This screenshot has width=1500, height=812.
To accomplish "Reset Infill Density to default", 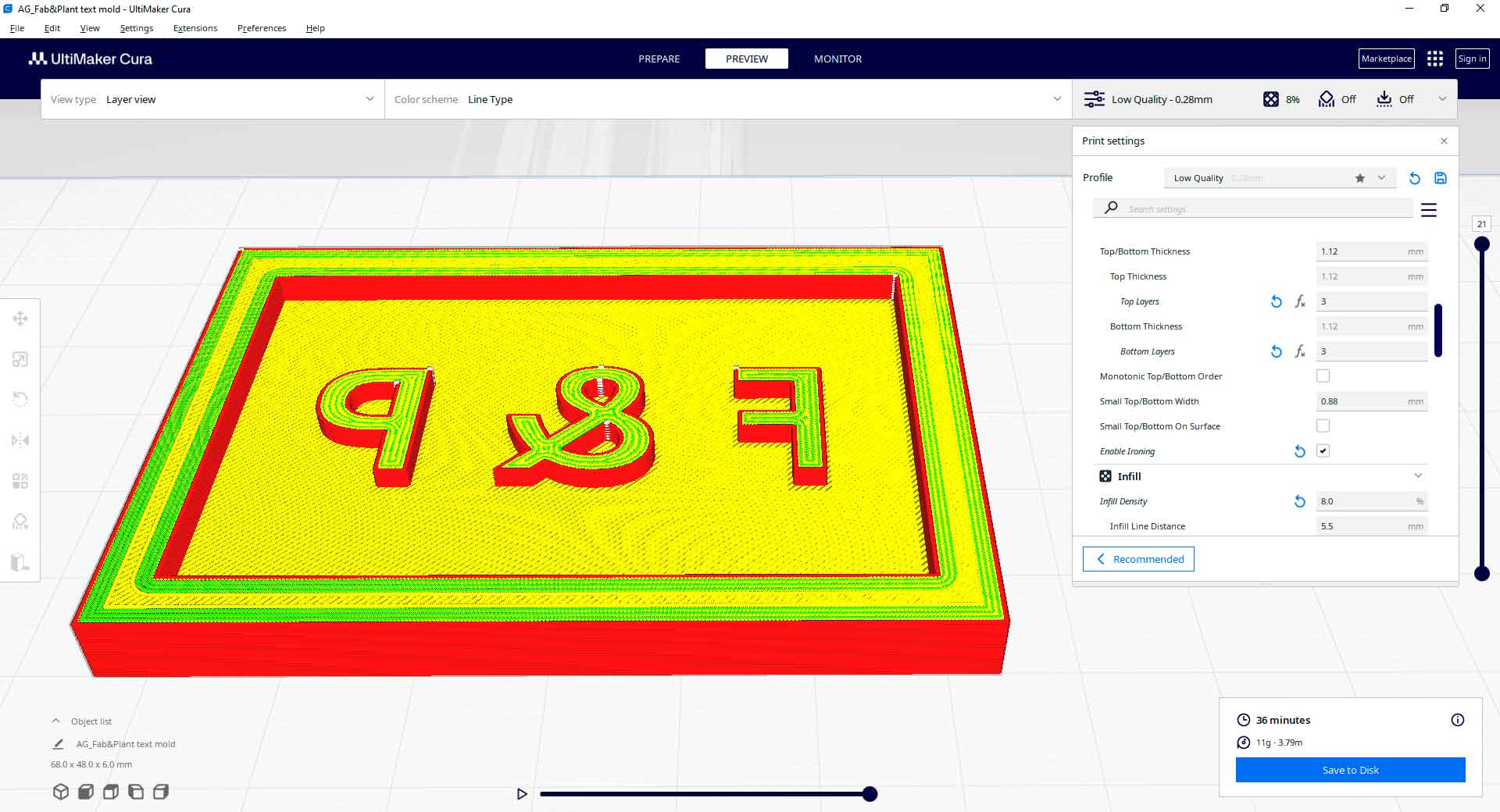I will (1300, 501).
